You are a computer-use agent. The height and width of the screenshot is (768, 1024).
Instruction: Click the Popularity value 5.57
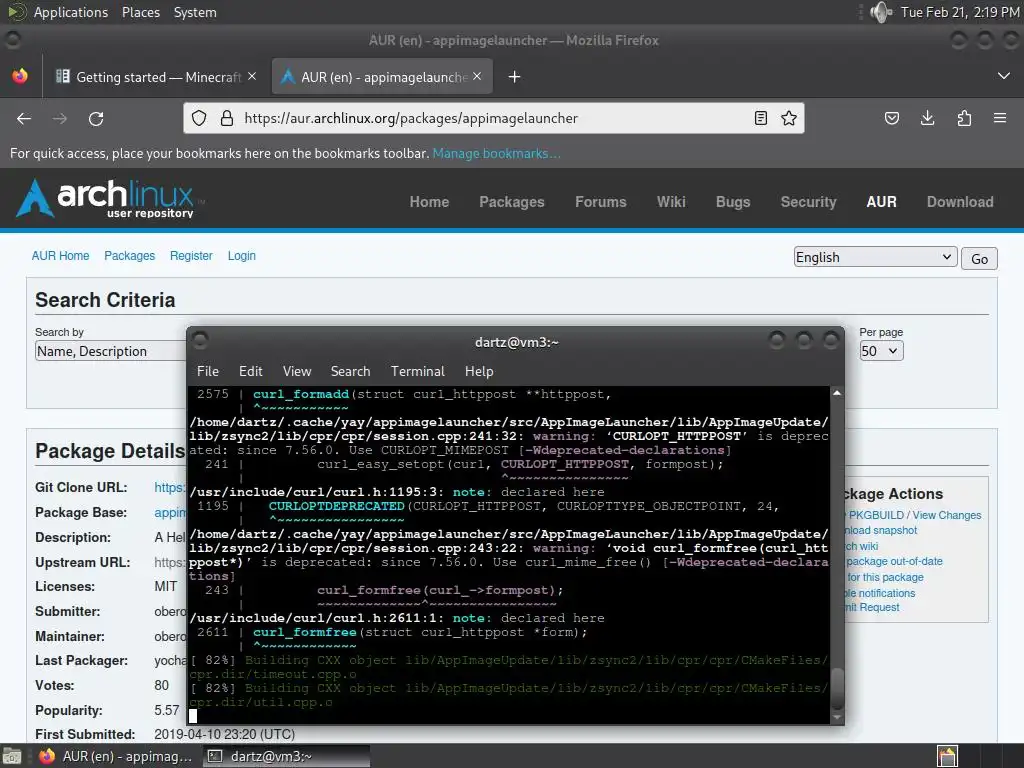[167, 711]
